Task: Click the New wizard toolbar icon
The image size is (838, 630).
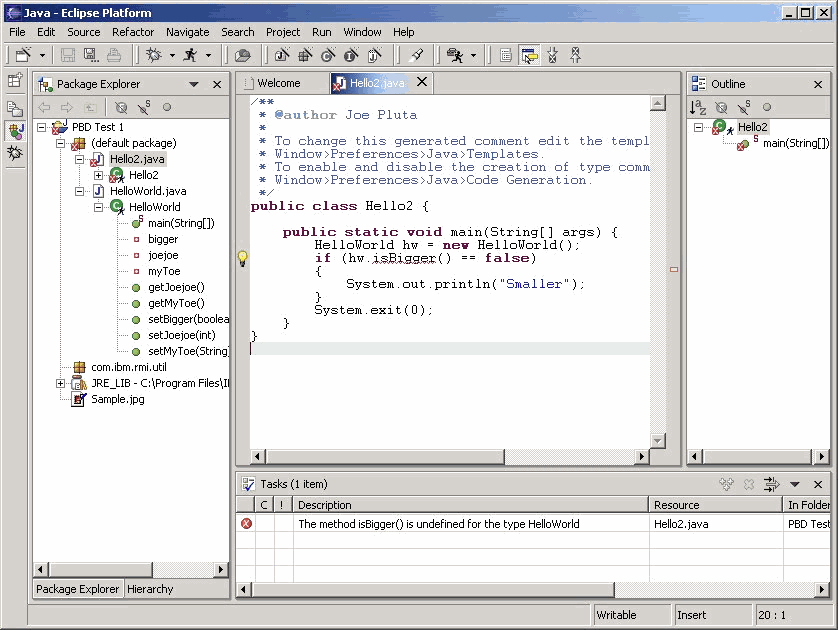Action: (24, 55)
